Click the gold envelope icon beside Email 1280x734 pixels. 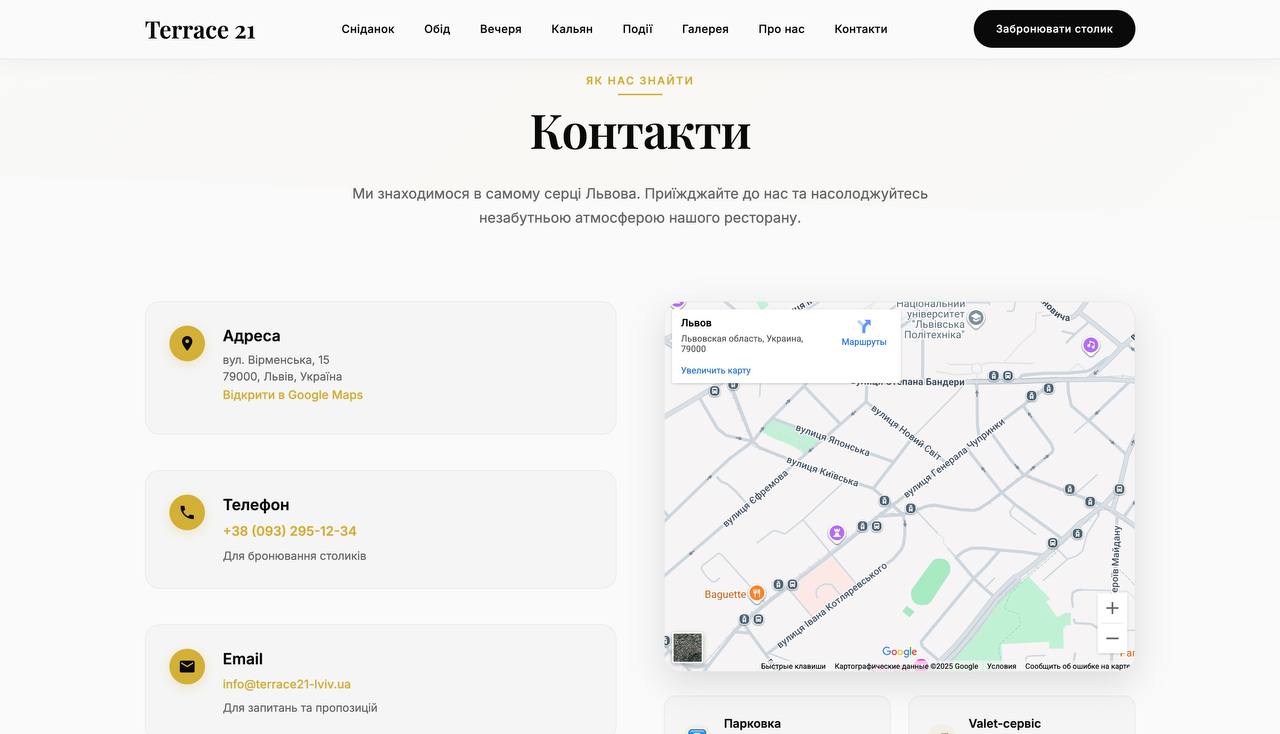click(x=187, y=666)
